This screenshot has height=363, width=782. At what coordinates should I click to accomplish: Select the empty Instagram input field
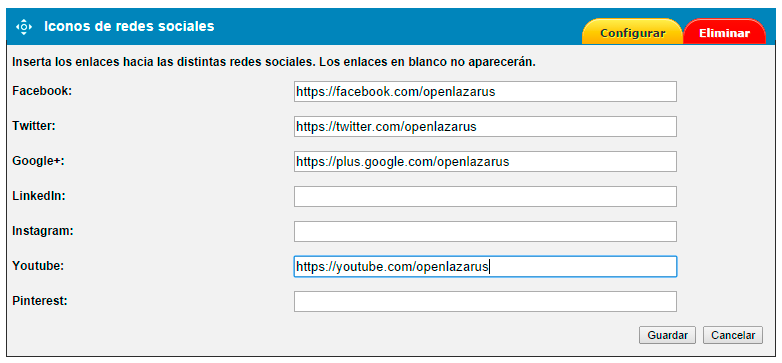(485, 232)
